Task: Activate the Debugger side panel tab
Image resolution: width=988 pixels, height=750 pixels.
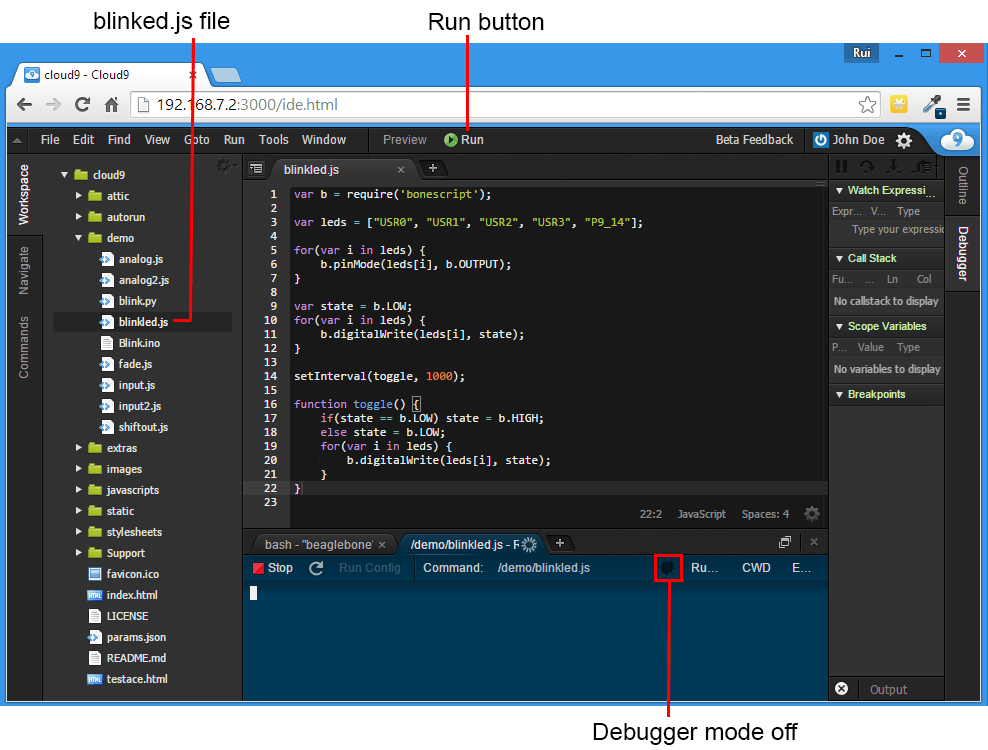Action: pos(962,252)
